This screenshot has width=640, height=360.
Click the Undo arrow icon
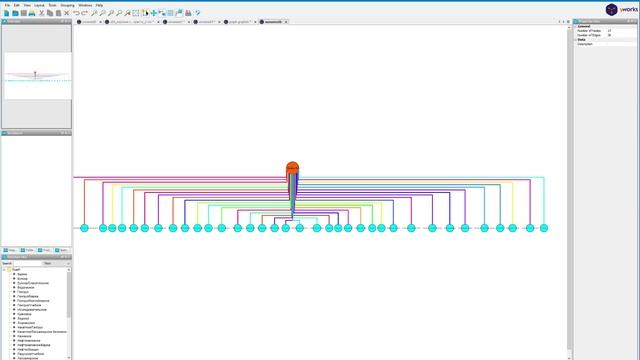pos(76,13)
